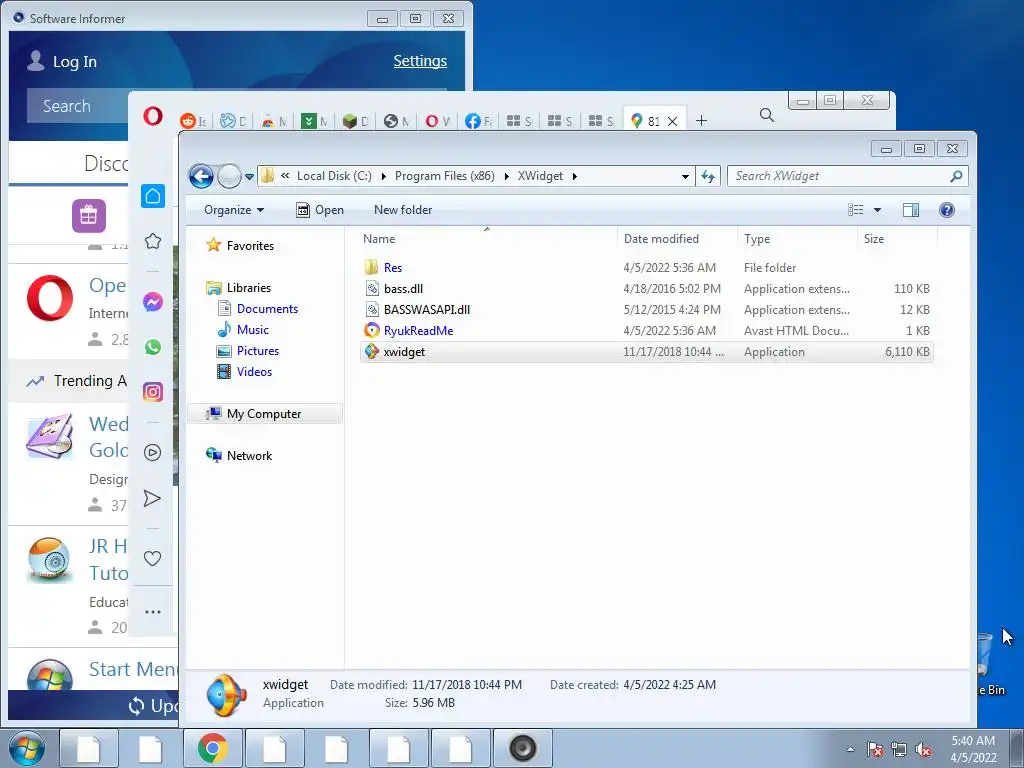Select the RyukReadMe file
Screen dimensions: 1024x768
coord(646,330)
